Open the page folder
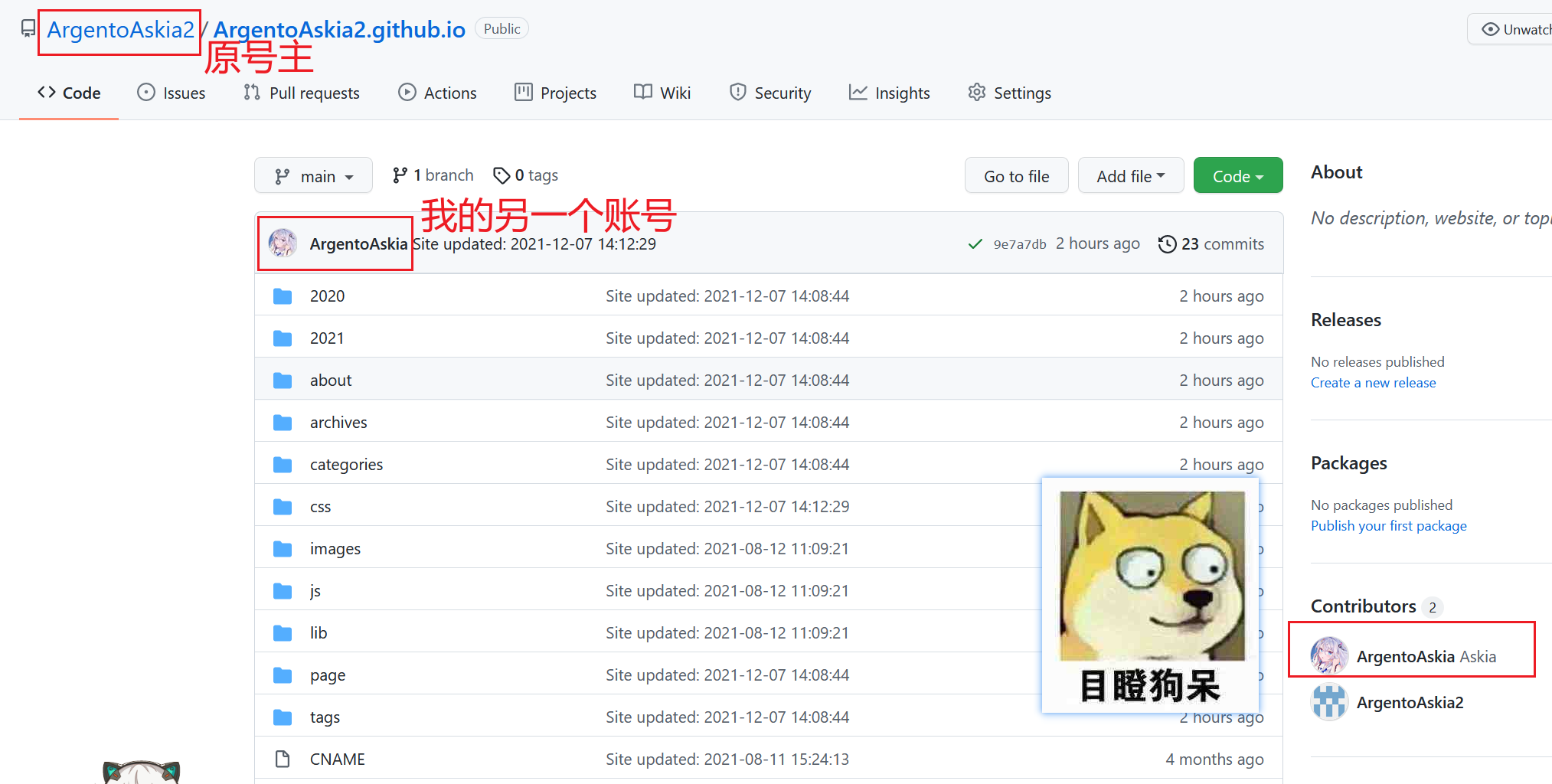This screenshot has height=784, width=1552. pyautogui.click(x=328, y=675)
